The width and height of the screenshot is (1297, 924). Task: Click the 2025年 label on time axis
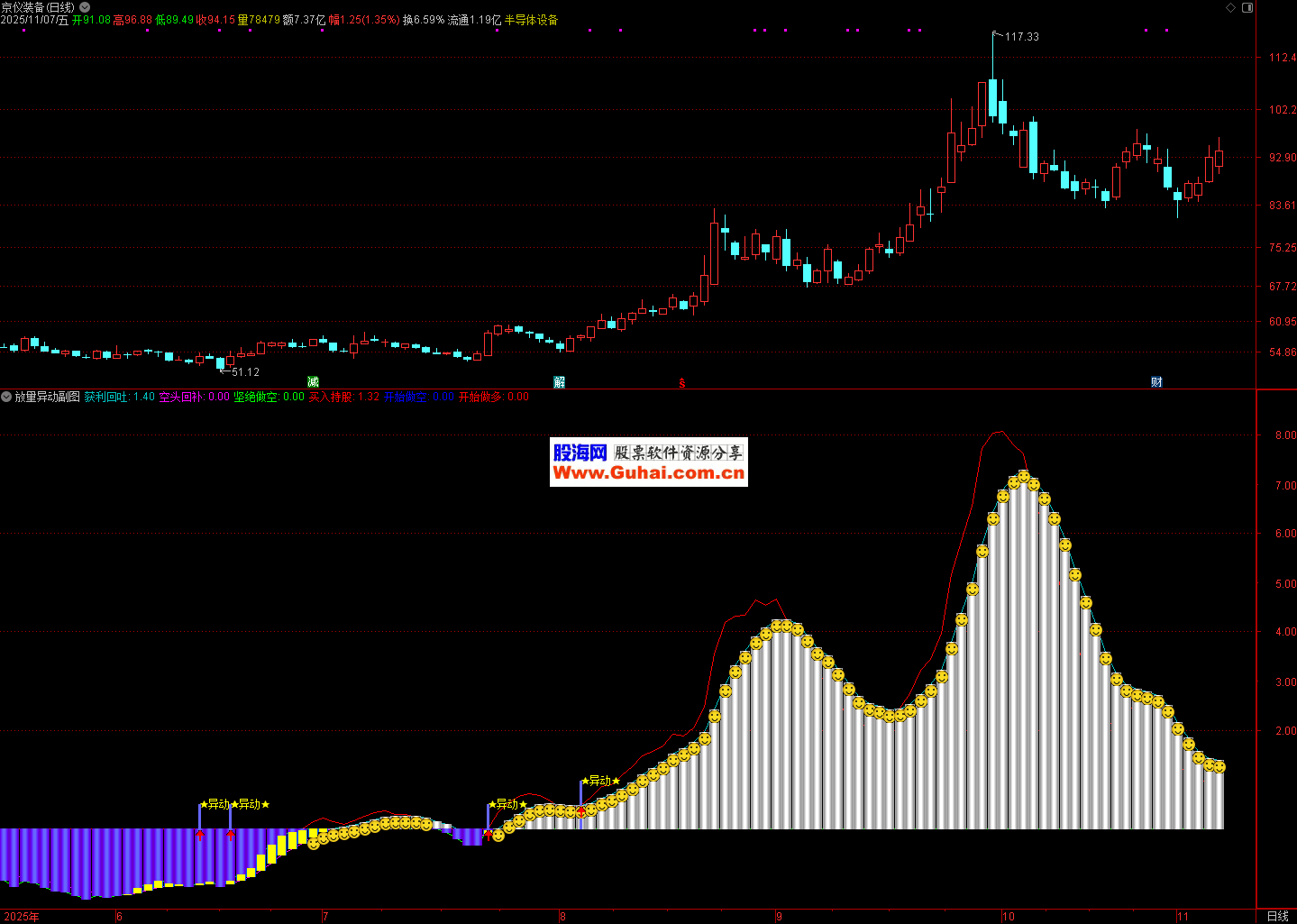coord(22,916)
